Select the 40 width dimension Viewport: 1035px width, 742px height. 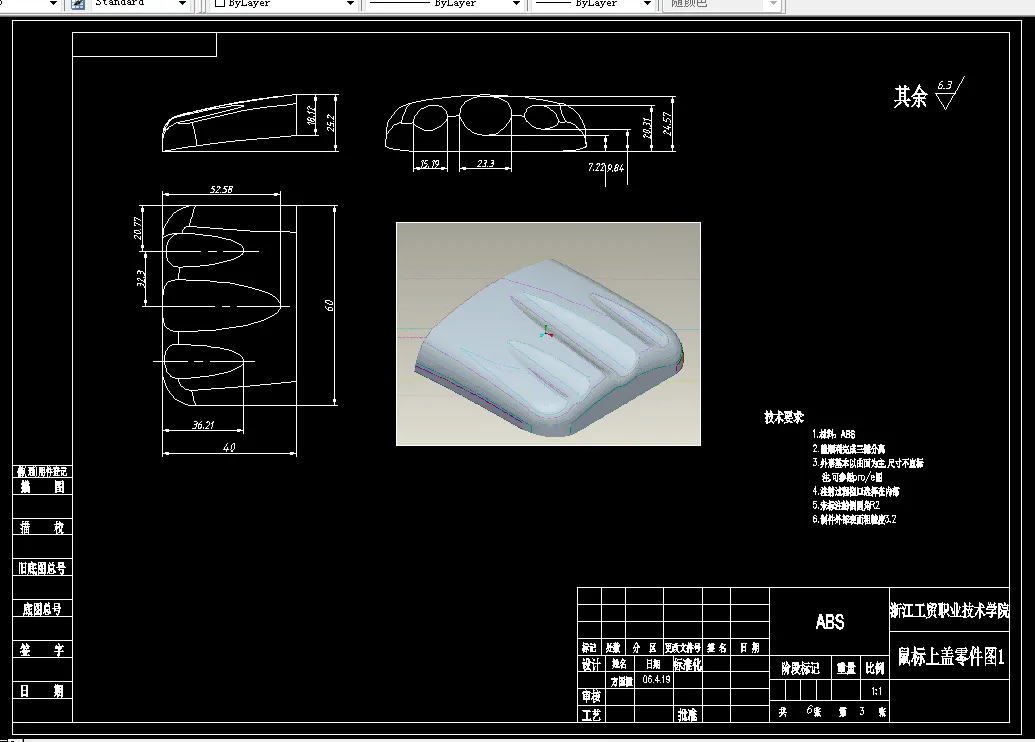click(x=229, y=448)
